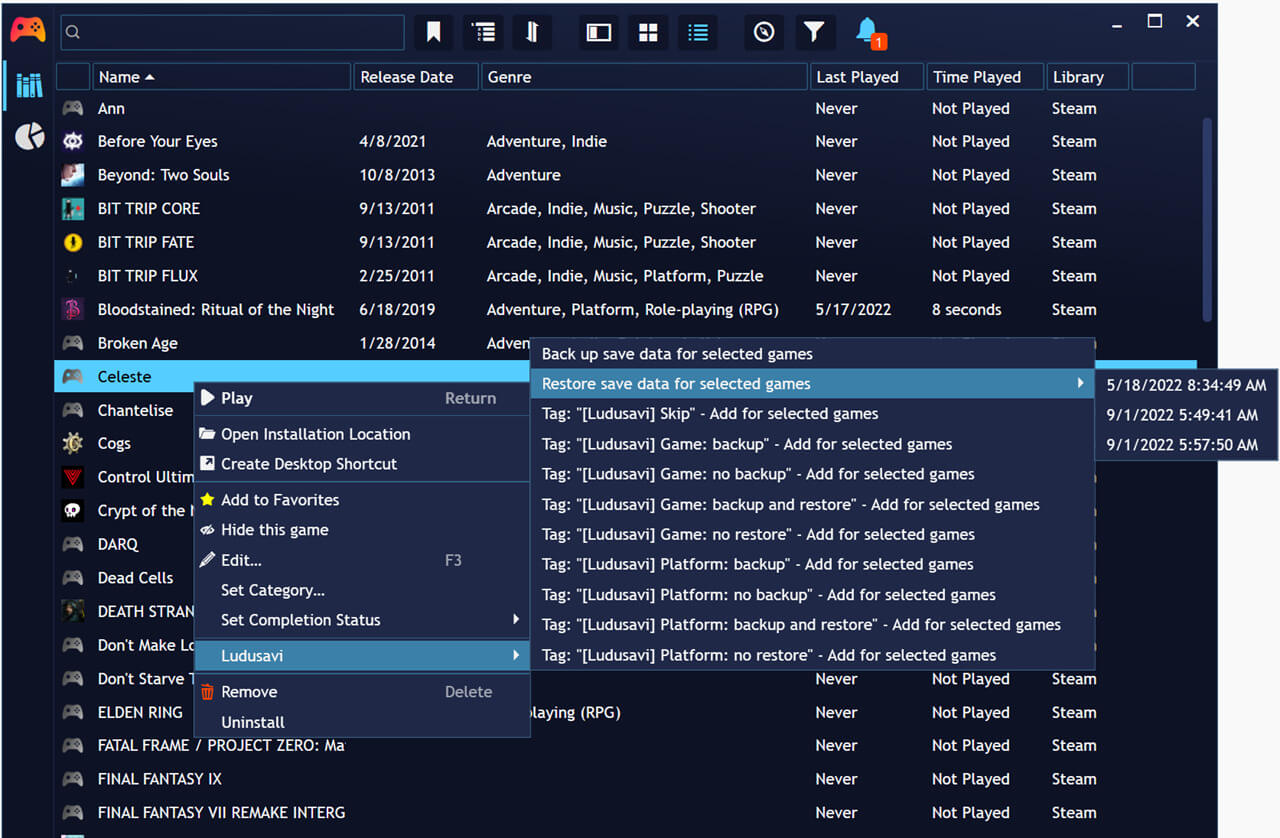
Task: Toggle the Explorer panel compass icon
Action: click(x=765, y=32)
